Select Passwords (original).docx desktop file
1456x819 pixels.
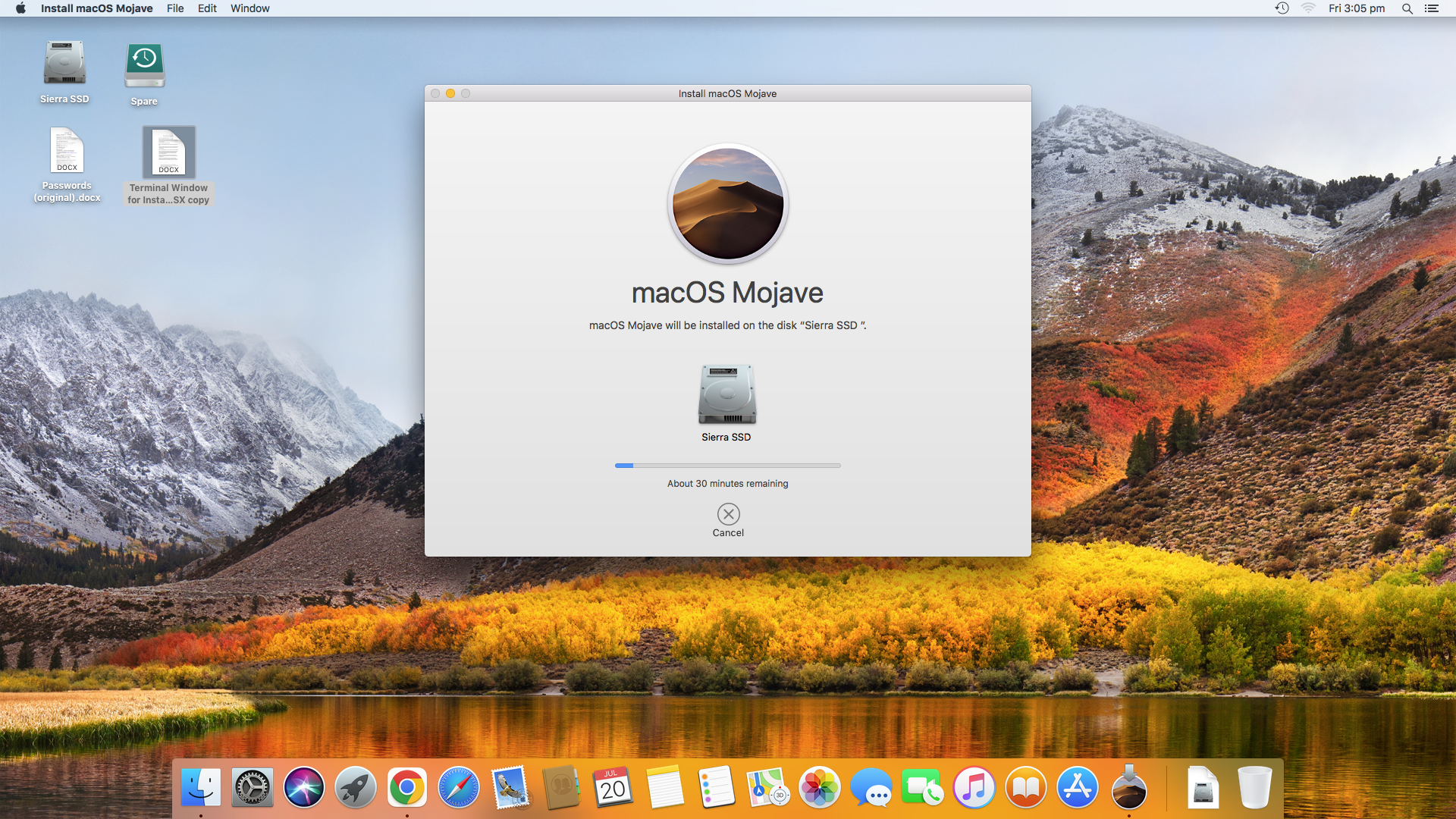click(x=67, y=152)
